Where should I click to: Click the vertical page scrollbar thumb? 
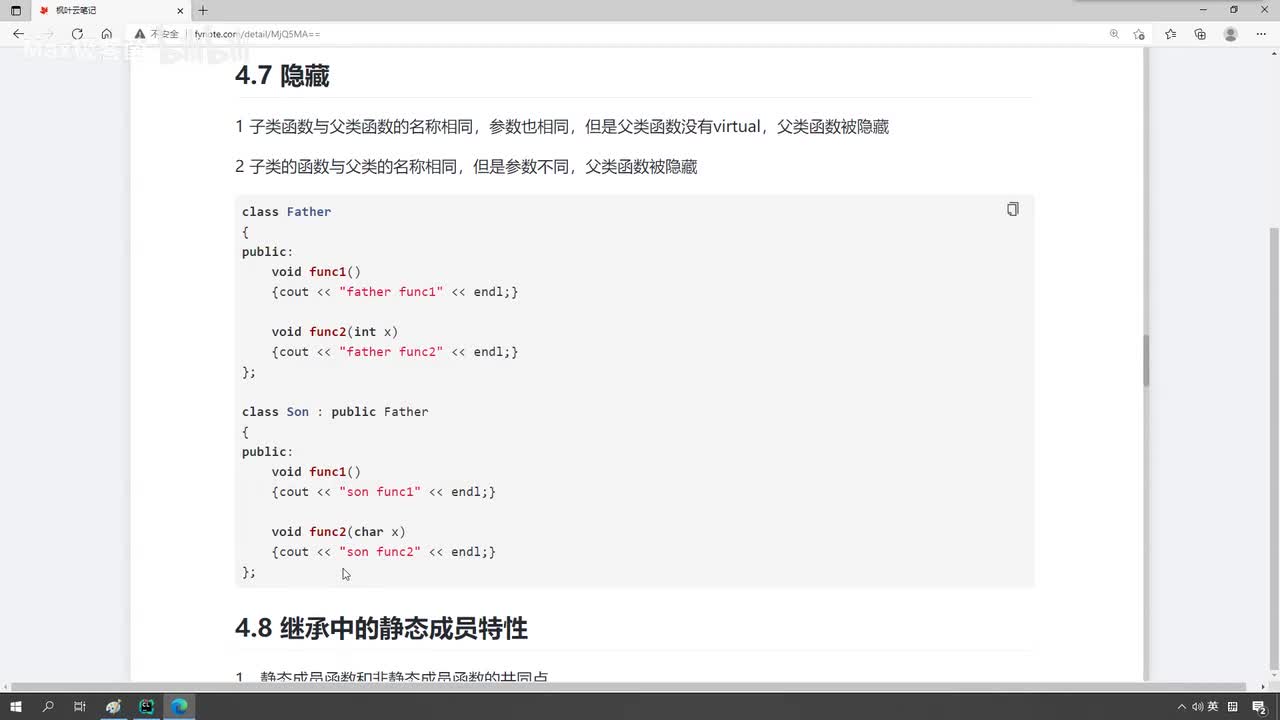click(1273, 448)
